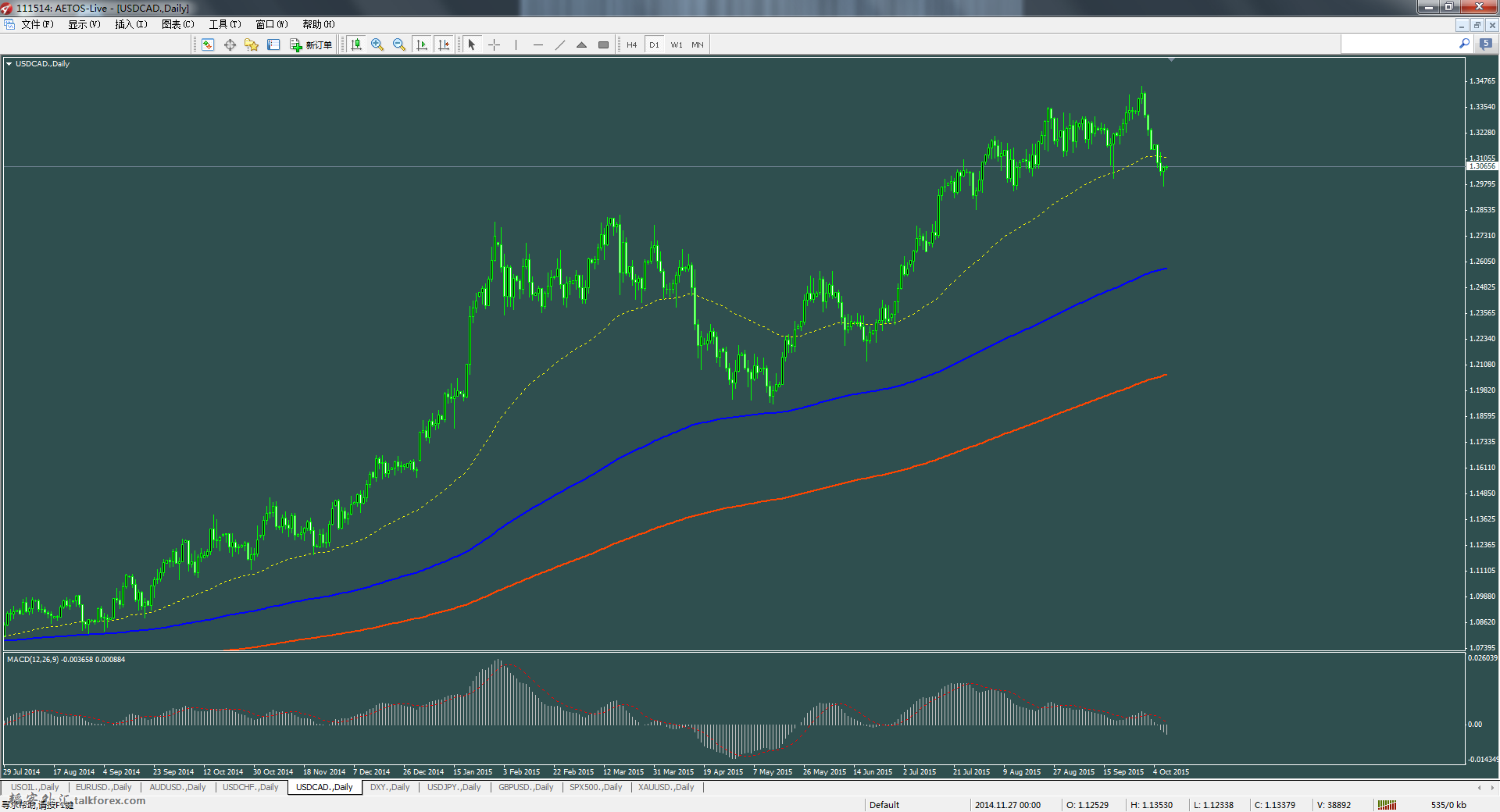The height and width of the screenshot is (812, 1500).
Task: Open the Market Watch panel icon
Action: click(208, 45)
